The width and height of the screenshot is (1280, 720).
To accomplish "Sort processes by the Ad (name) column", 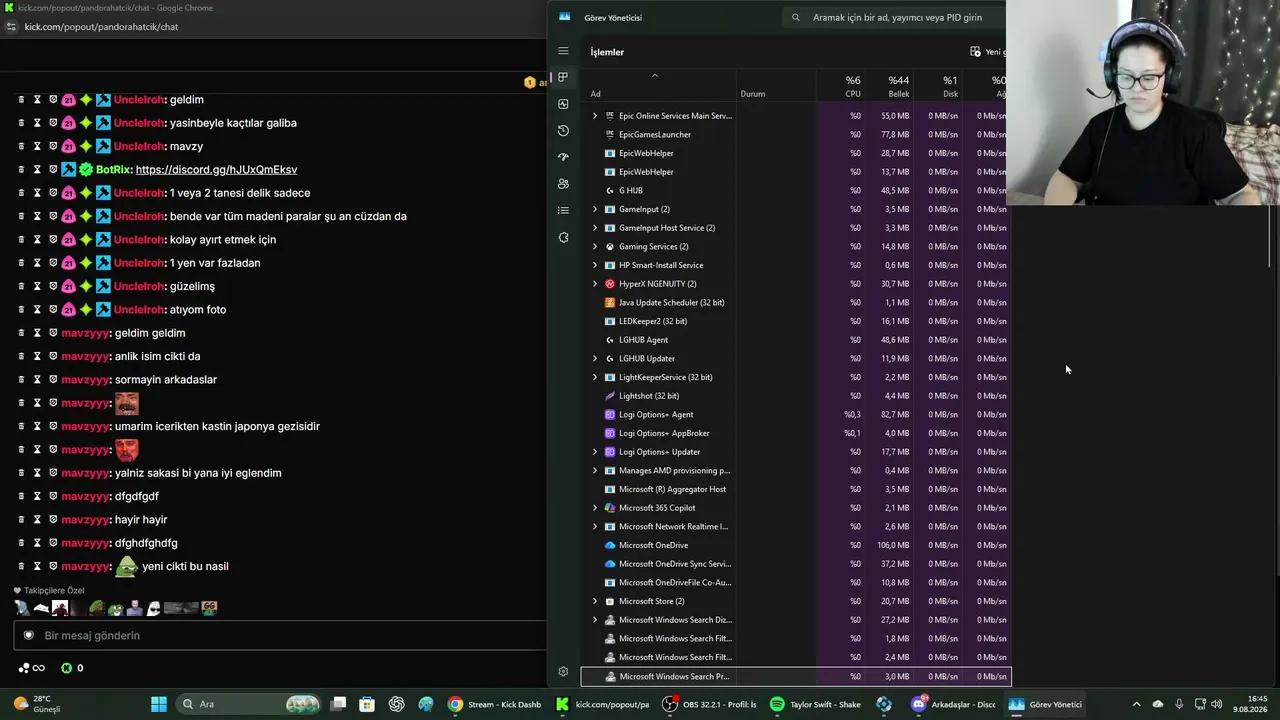I will pos(658,86).
